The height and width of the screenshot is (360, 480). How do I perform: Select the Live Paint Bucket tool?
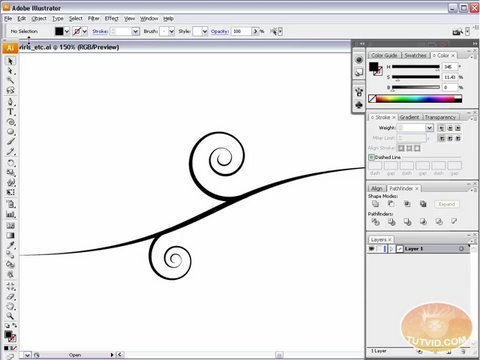tap(10, 265)
